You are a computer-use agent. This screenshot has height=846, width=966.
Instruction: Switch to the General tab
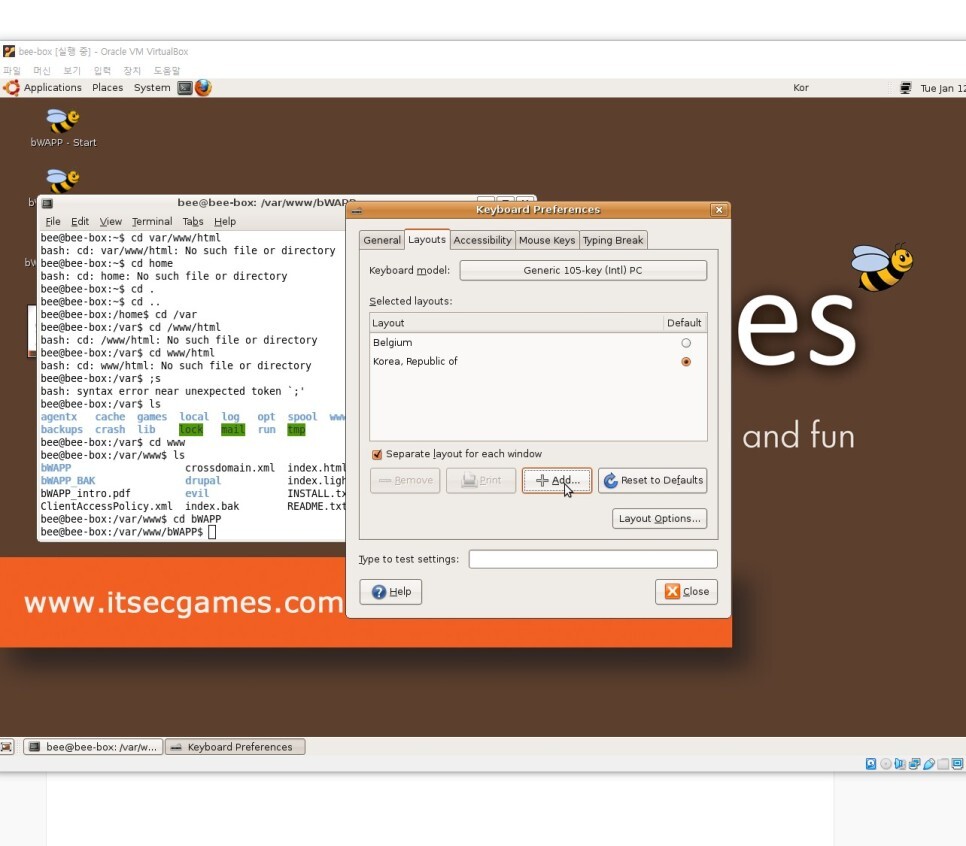(x=381, y=240)
